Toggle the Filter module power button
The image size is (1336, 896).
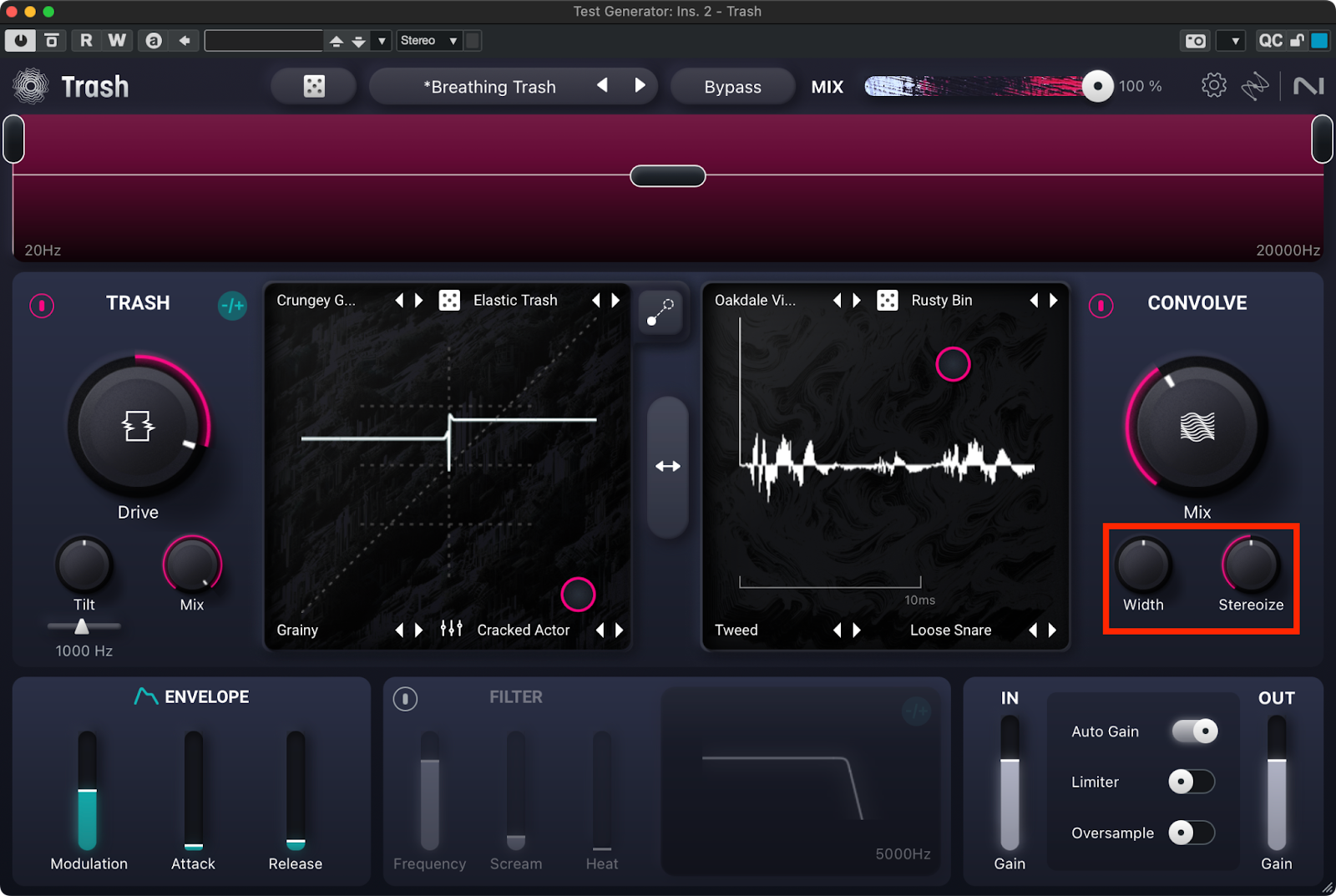click(x=405, y=698)
